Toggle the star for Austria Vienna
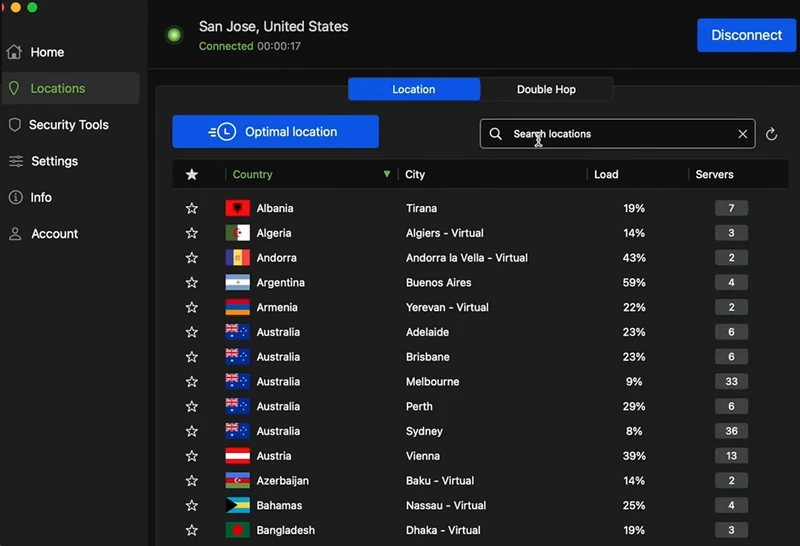This screenshot has width=800, height=546. [x=192, y=456]
